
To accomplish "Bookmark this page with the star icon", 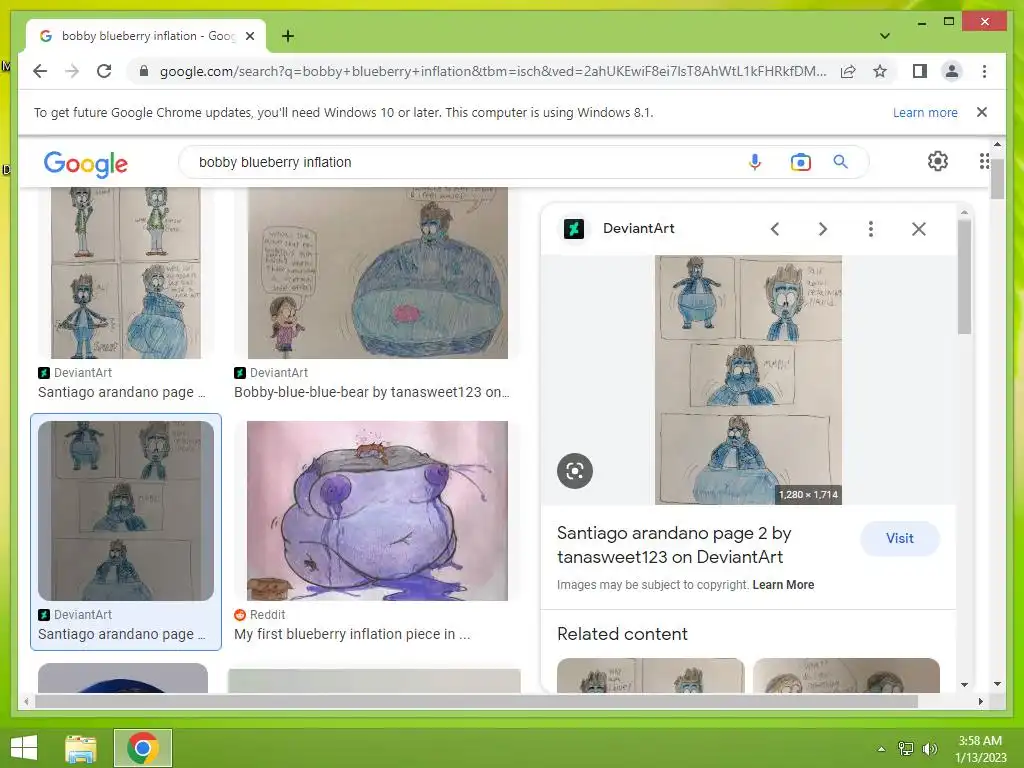I will 880,71.
